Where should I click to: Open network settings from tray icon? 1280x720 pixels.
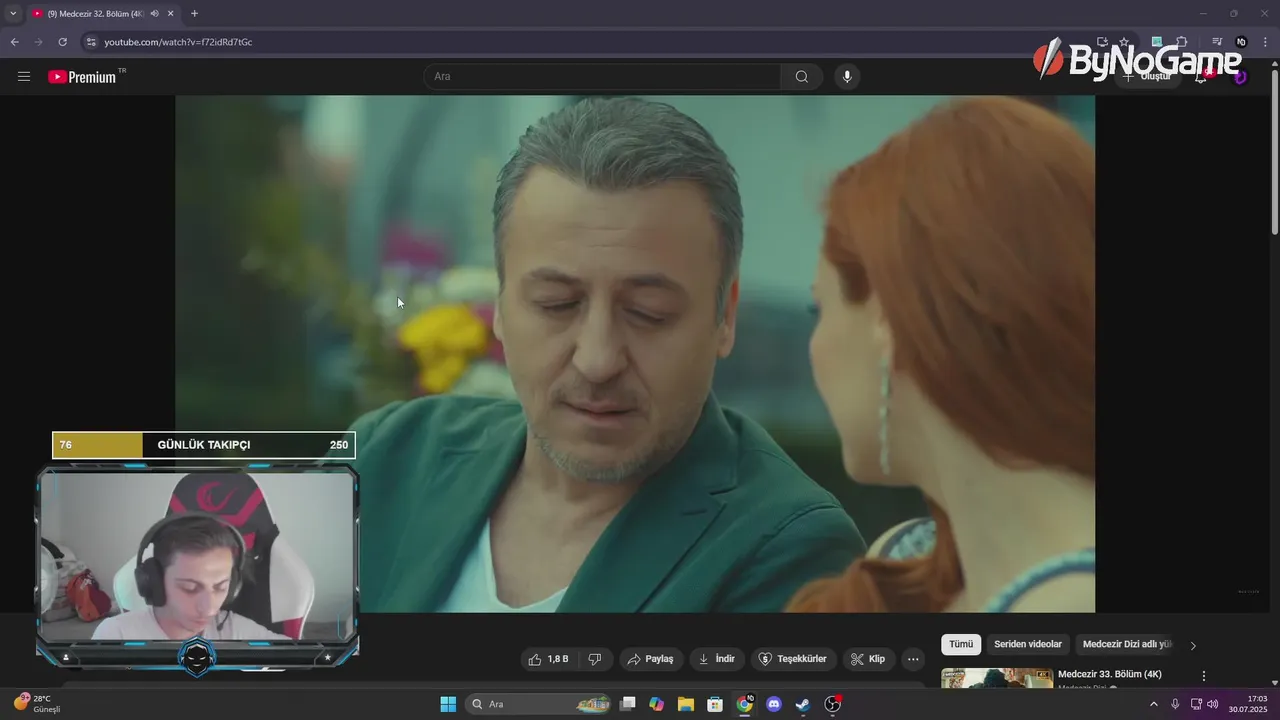pyautogui.click(x=1196, y=704)
